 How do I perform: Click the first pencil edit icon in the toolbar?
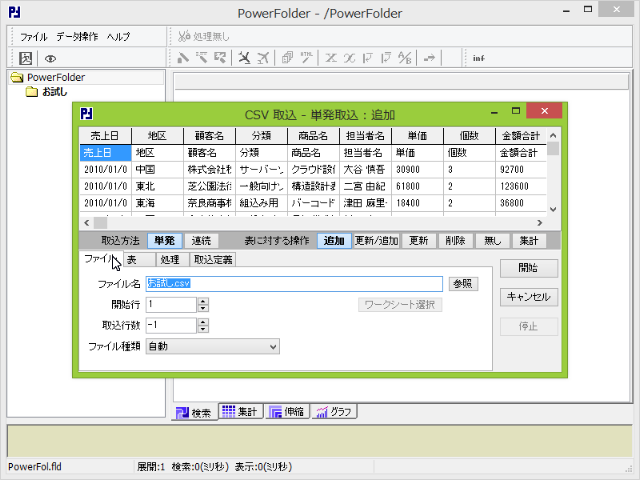(x=183, y=58)
